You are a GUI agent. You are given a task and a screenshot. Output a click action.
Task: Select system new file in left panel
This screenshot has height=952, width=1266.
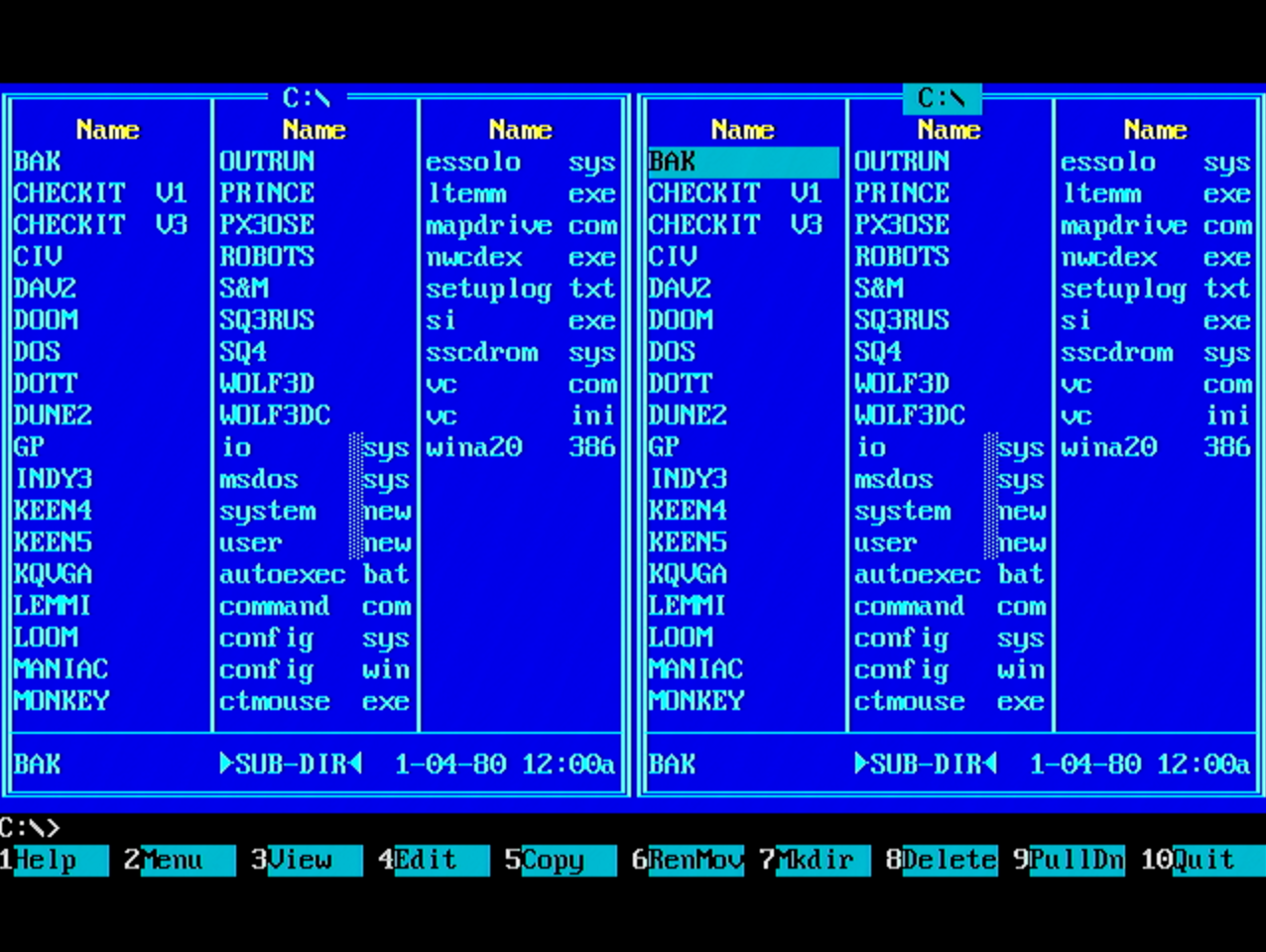[316, 511]
